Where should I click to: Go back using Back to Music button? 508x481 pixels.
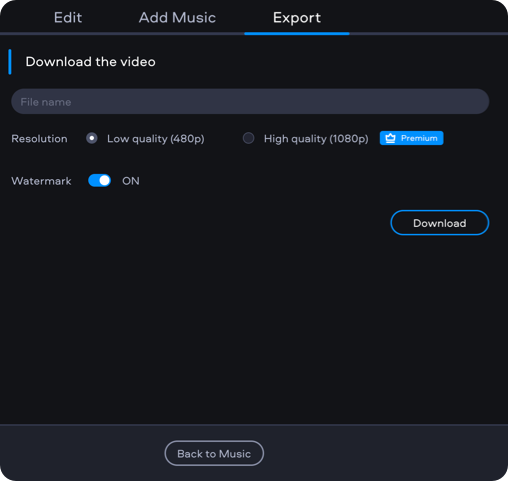coord(214,453)
